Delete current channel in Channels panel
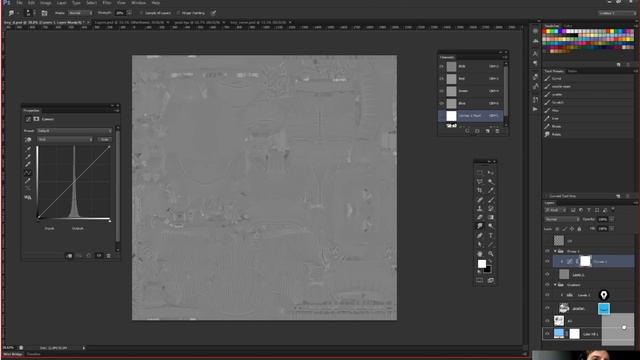640x360 pixels. click(497, 131)
